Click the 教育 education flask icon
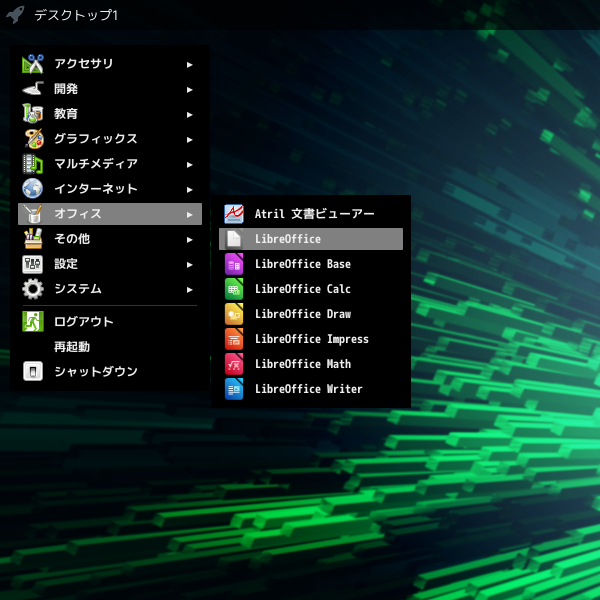This screenshot has width=600, height=600. (x=33, y=114)
